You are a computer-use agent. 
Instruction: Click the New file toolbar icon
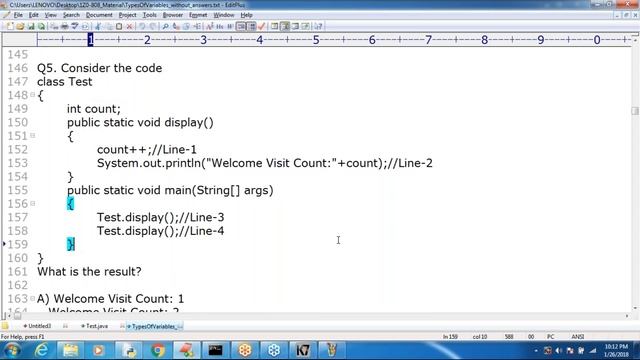pos(10,27)
